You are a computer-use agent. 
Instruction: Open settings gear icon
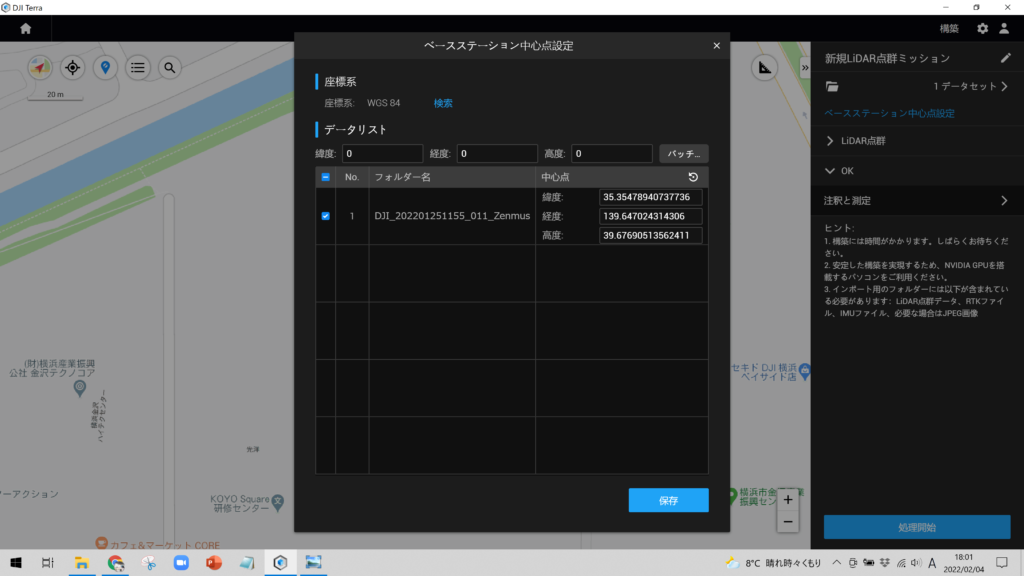[x=982, y=29]
